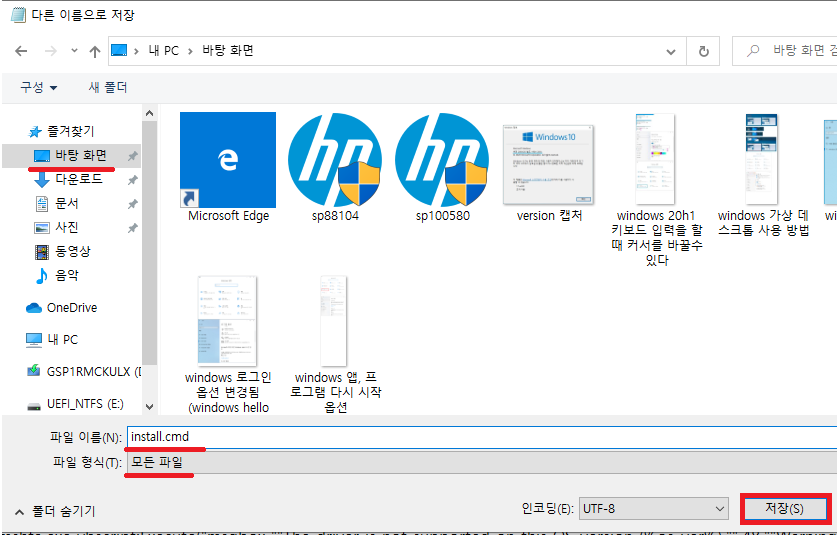Go forward with the right arrow
The width and height of the screenshot is (837, 537).
[51, 51]
